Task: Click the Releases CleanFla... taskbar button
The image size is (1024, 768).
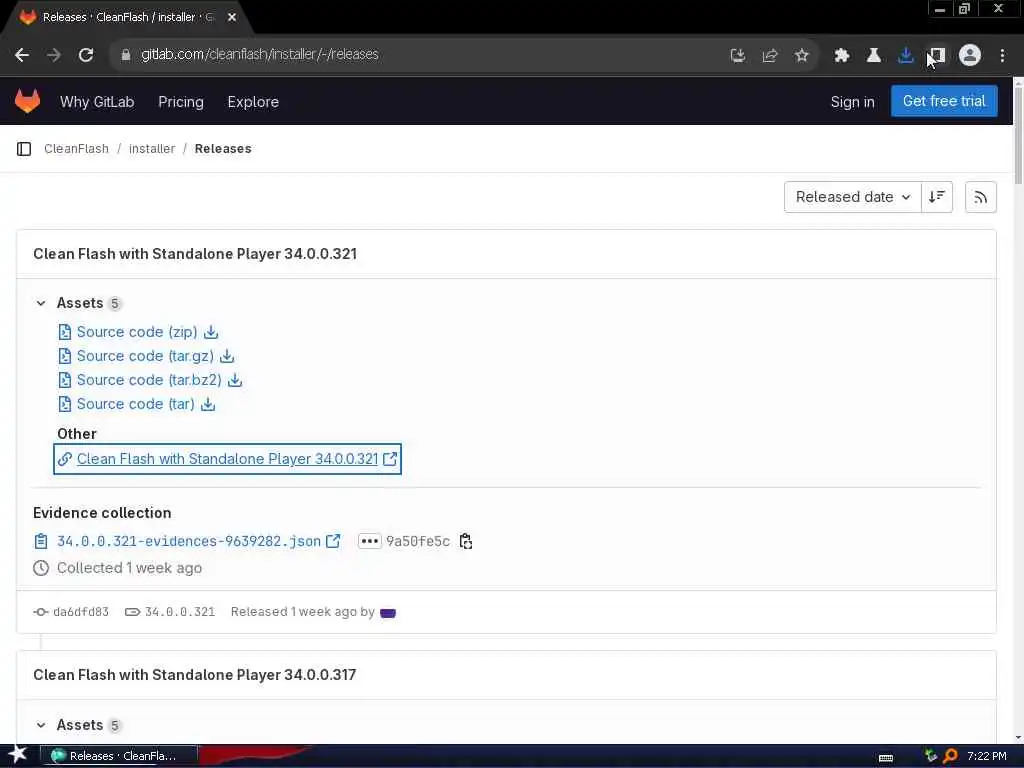Action: click(x=118, y=756)
